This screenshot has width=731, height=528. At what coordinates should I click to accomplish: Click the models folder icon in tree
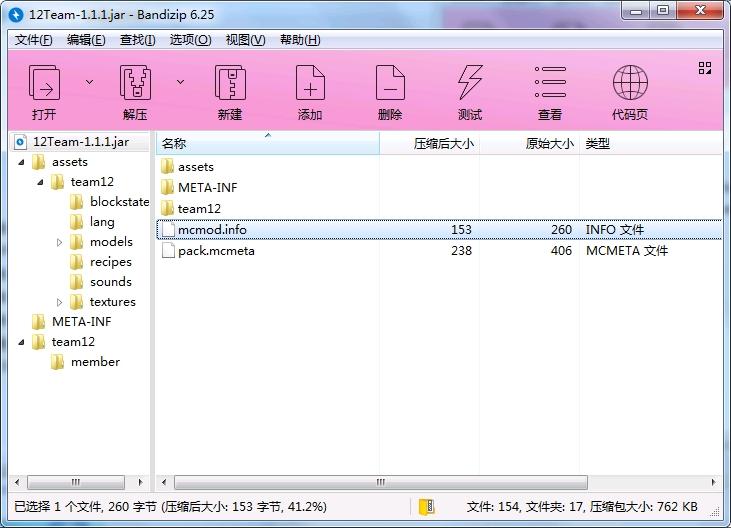[76, 242]
